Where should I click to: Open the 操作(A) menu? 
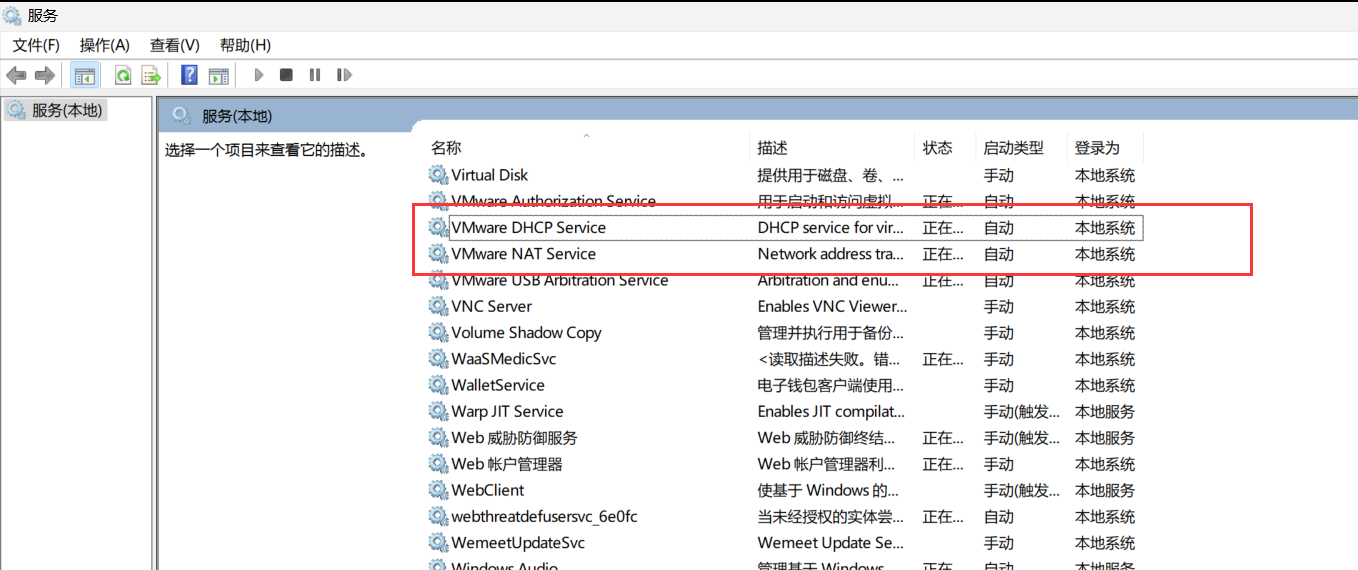coord(105,45)
